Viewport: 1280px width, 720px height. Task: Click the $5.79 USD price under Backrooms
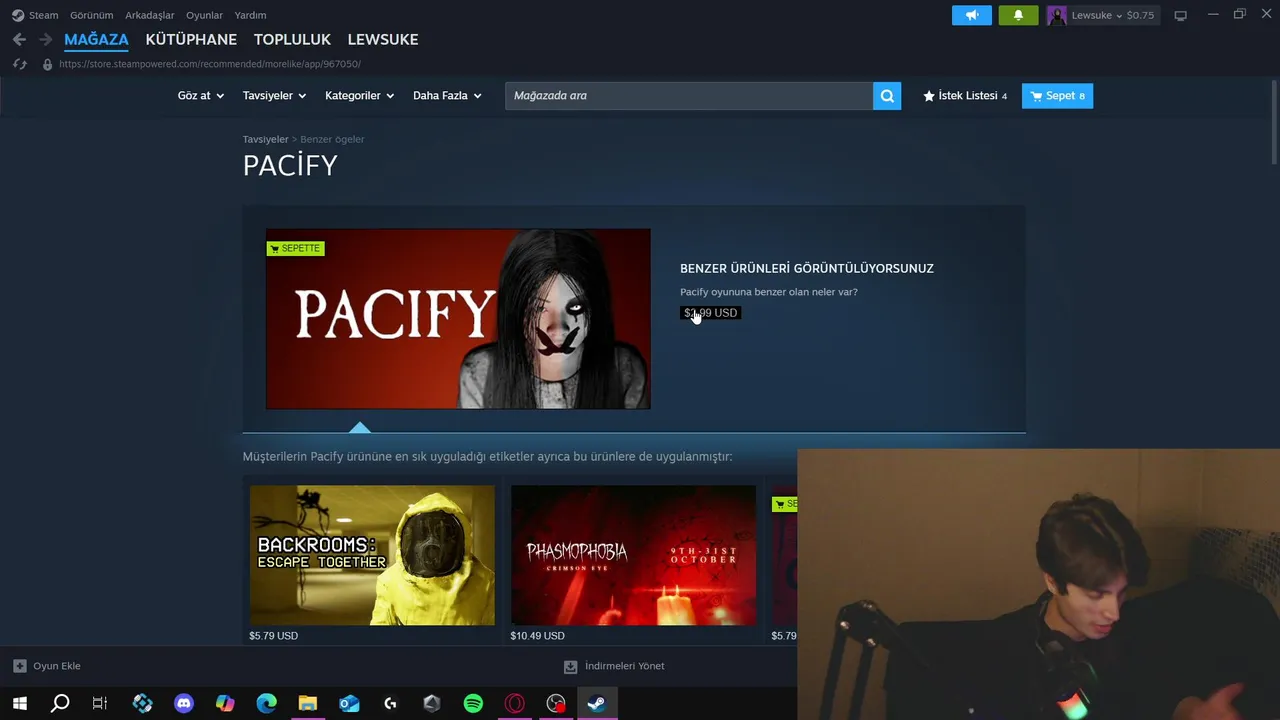click(273, 636)
